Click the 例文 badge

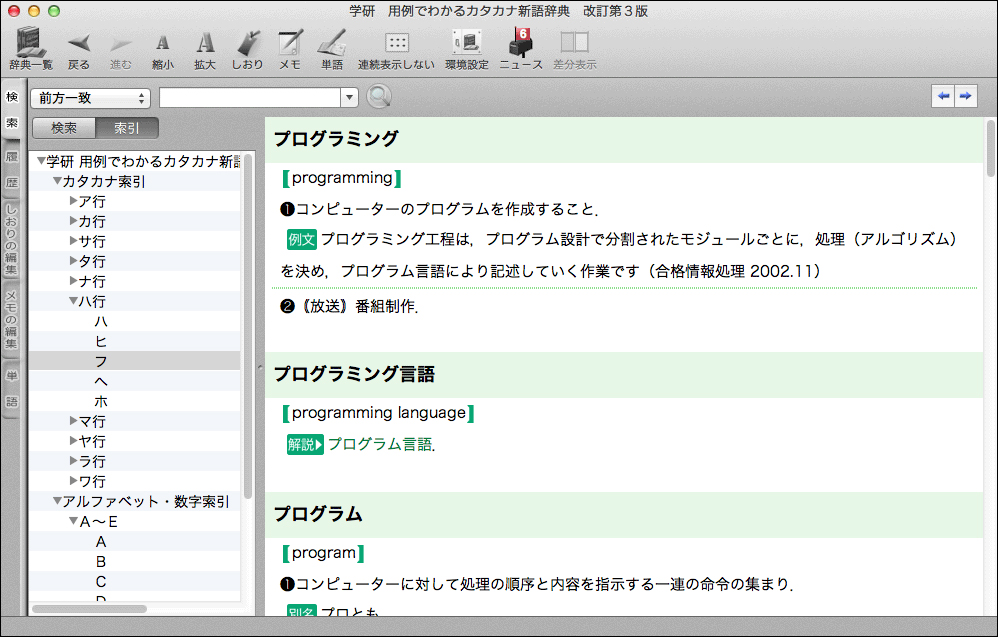point(302,239)
